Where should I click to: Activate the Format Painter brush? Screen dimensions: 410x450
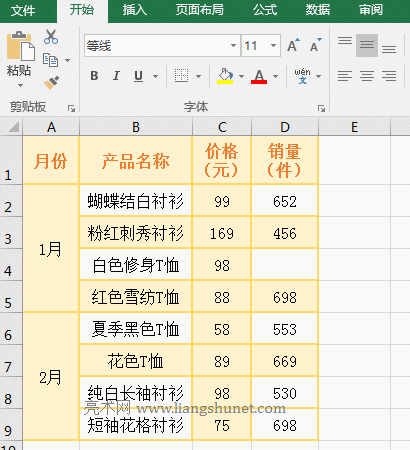tap(51, 82)
